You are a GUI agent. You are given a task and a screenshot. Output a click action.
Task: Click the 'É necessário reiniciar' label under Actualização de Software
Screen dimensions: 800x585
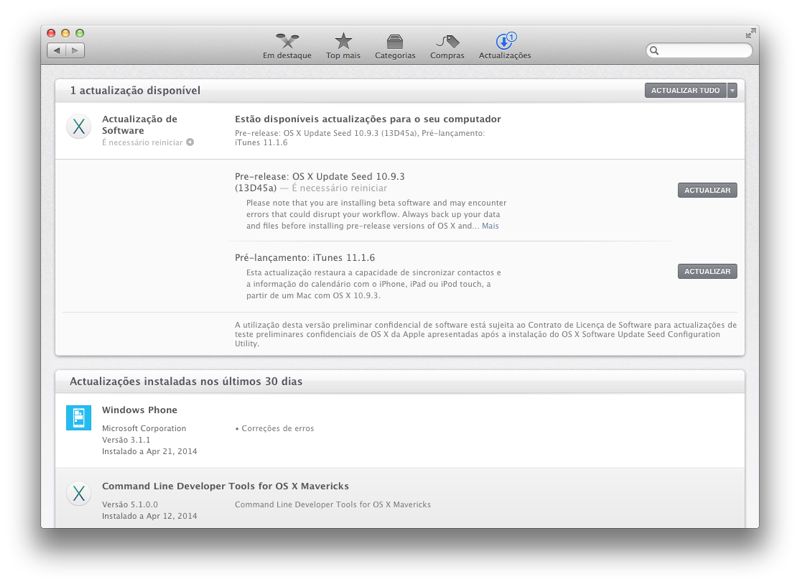pyautogui.click(x=142, y=142)
